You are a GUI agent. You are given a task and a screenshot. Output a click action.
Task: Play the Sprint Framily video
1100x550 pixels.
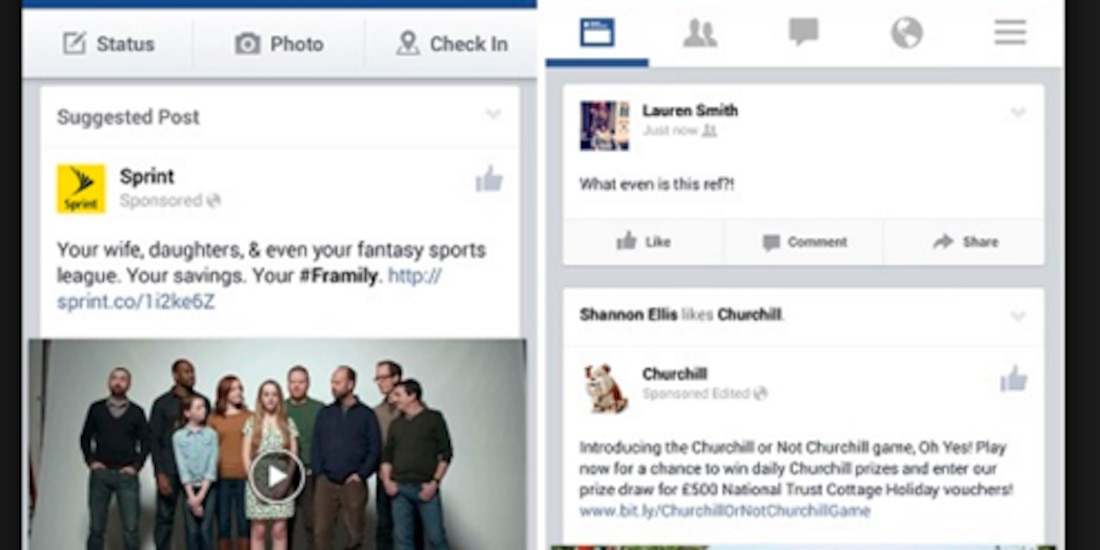tap(276, 477)
